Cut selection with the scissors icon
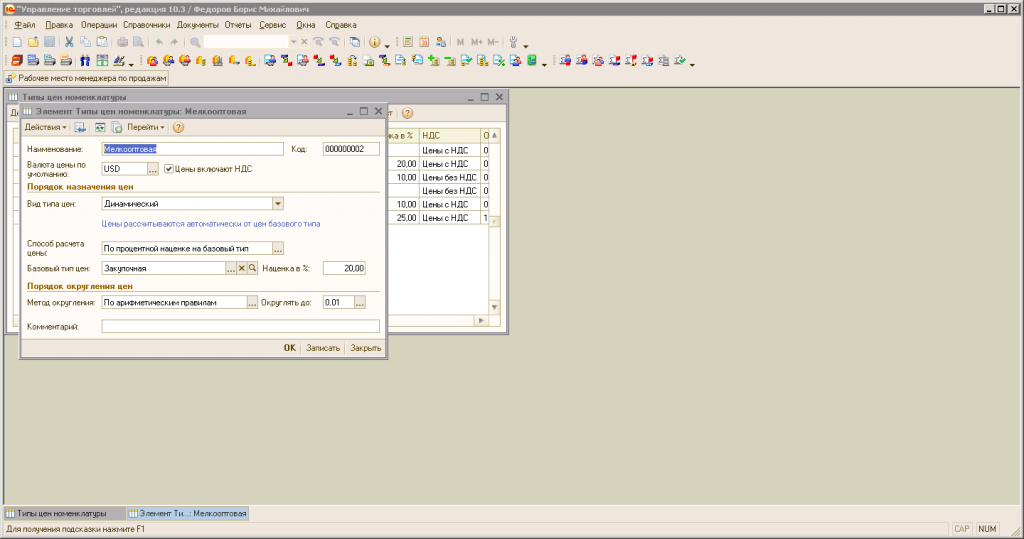The height and width of the screenshot is (539, 1024). coord(69,42)
